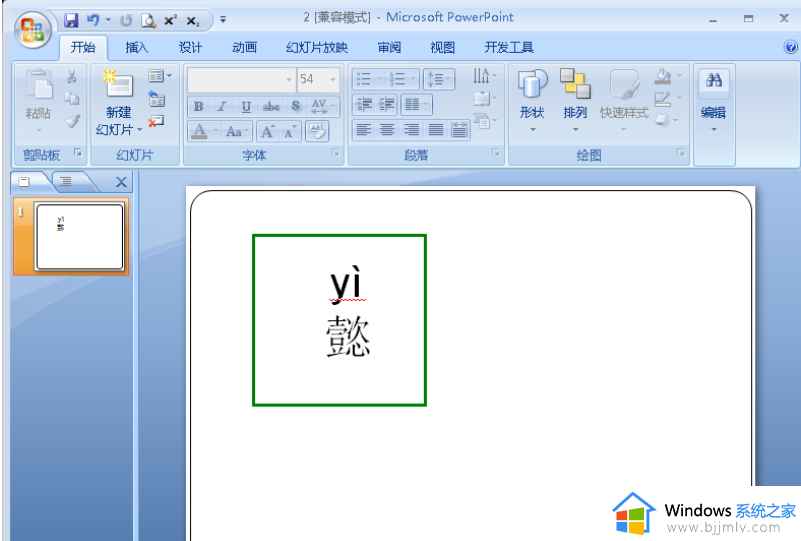Viewport: 801px width, 541px height.
Task: Open the 审阅 ribbon tab
Action: click(389, 48)
